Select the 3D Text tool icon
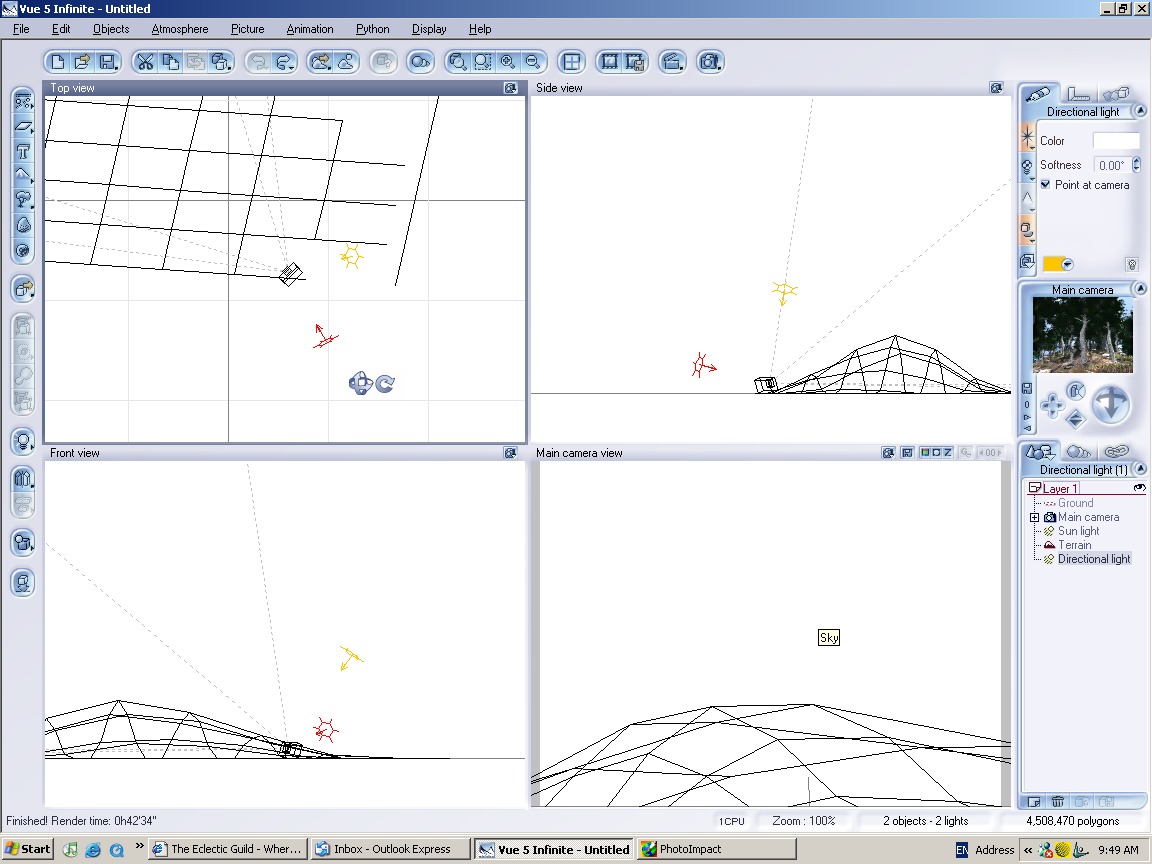The height and width of the screenshot is (864, 1152). tap(23, 152)
